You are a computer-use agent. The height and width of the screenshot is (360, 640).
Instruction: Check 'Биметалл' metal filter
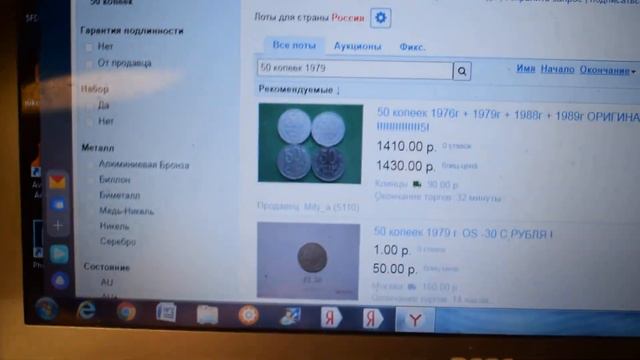91,196
